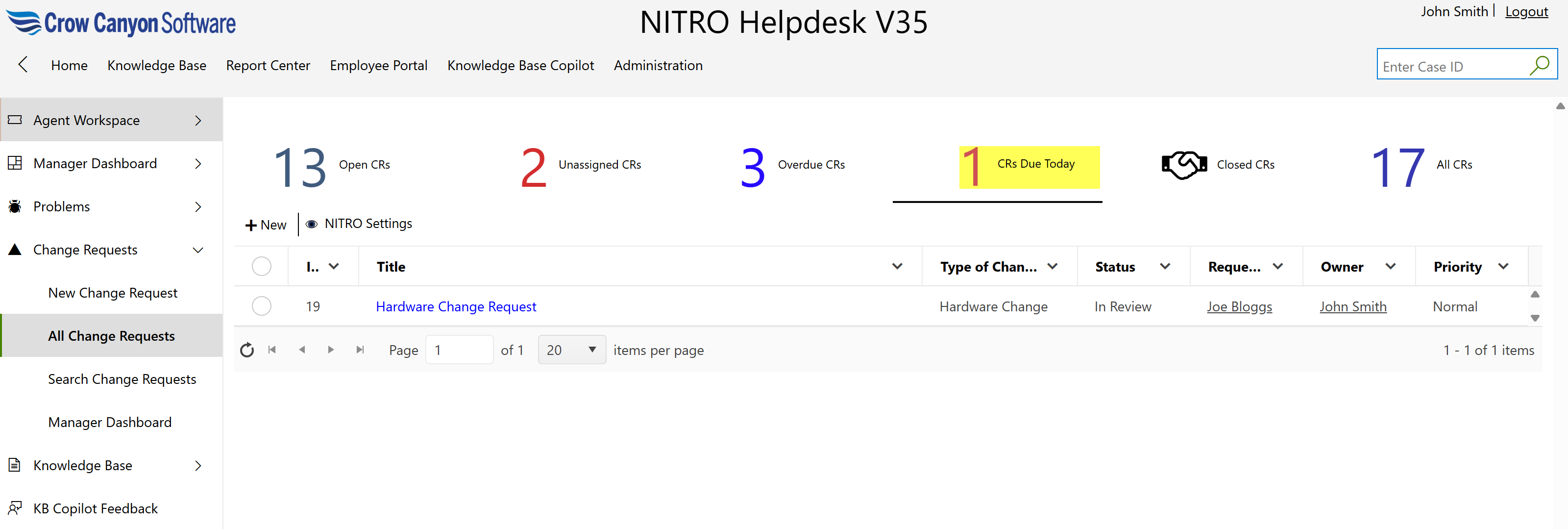The width and height of the screenshot is (1568, 529).
Task: Open the Administration menu
Action: (x=658, y=65)
